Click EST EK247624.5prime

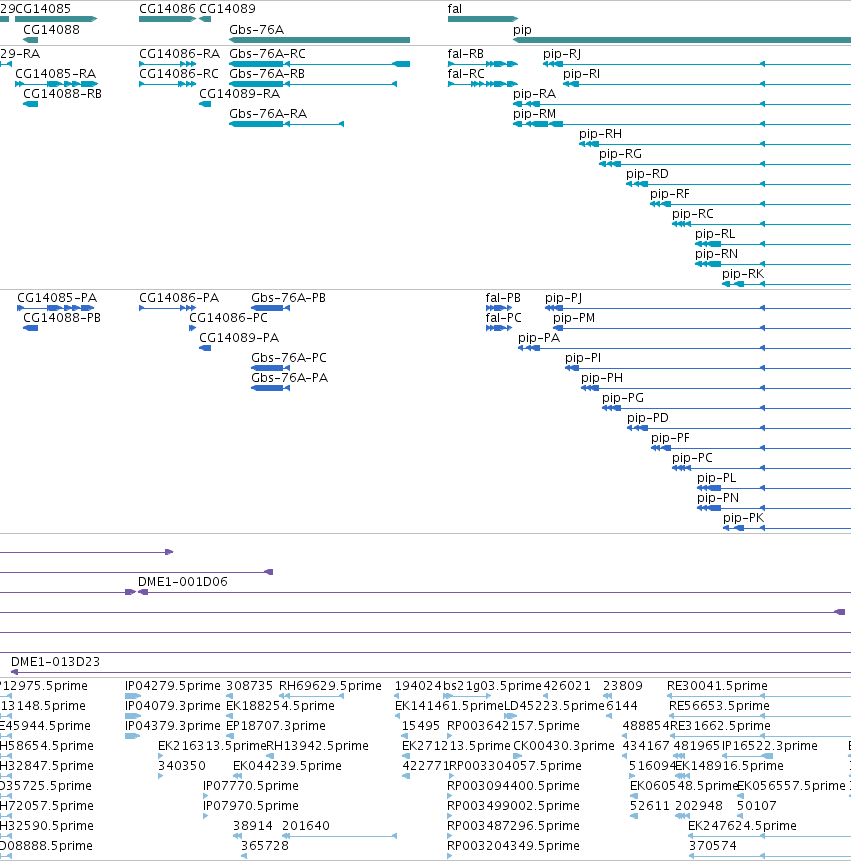(x=769, y=836)
